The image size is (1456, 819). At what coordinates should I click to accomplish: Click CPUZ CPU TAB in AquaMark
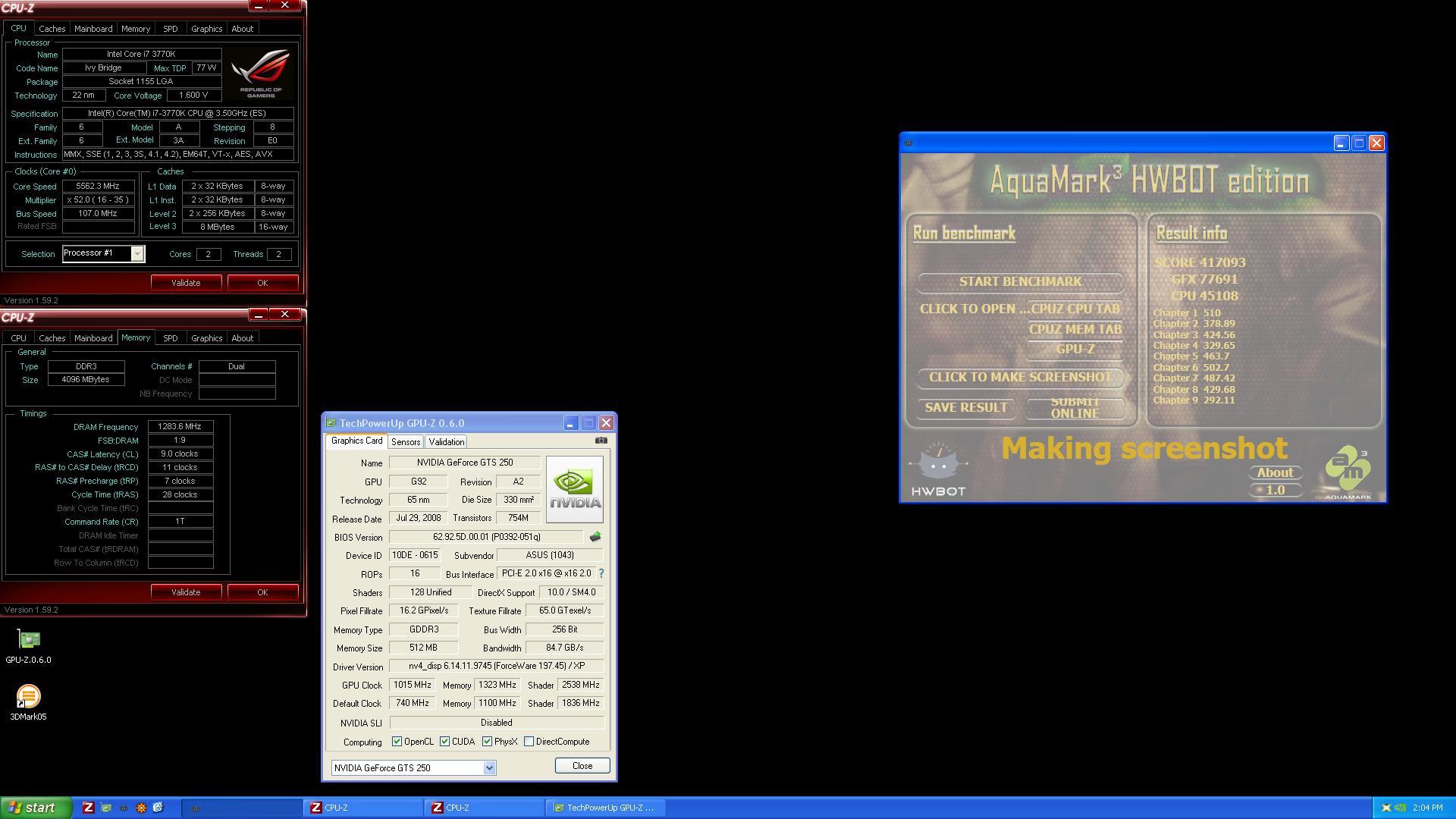point(1075,309)
